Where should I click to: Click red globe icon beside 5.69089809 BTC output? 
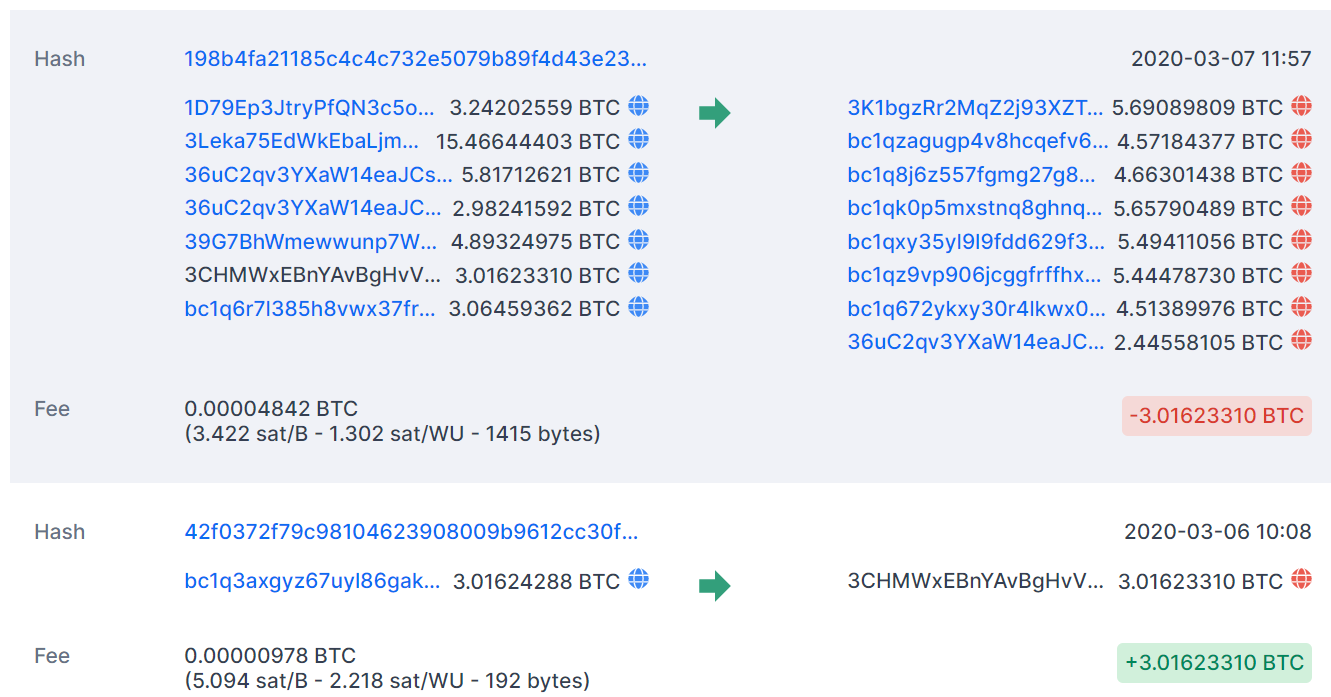click(x=1301, y=106)
